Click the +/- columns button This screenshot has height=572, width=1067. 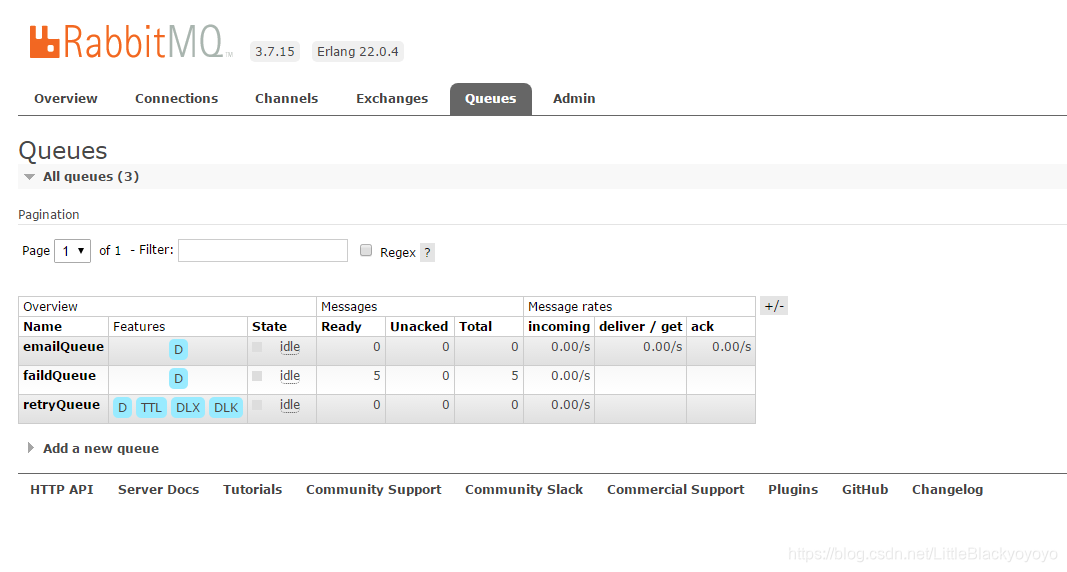click(x=774, y=306)
